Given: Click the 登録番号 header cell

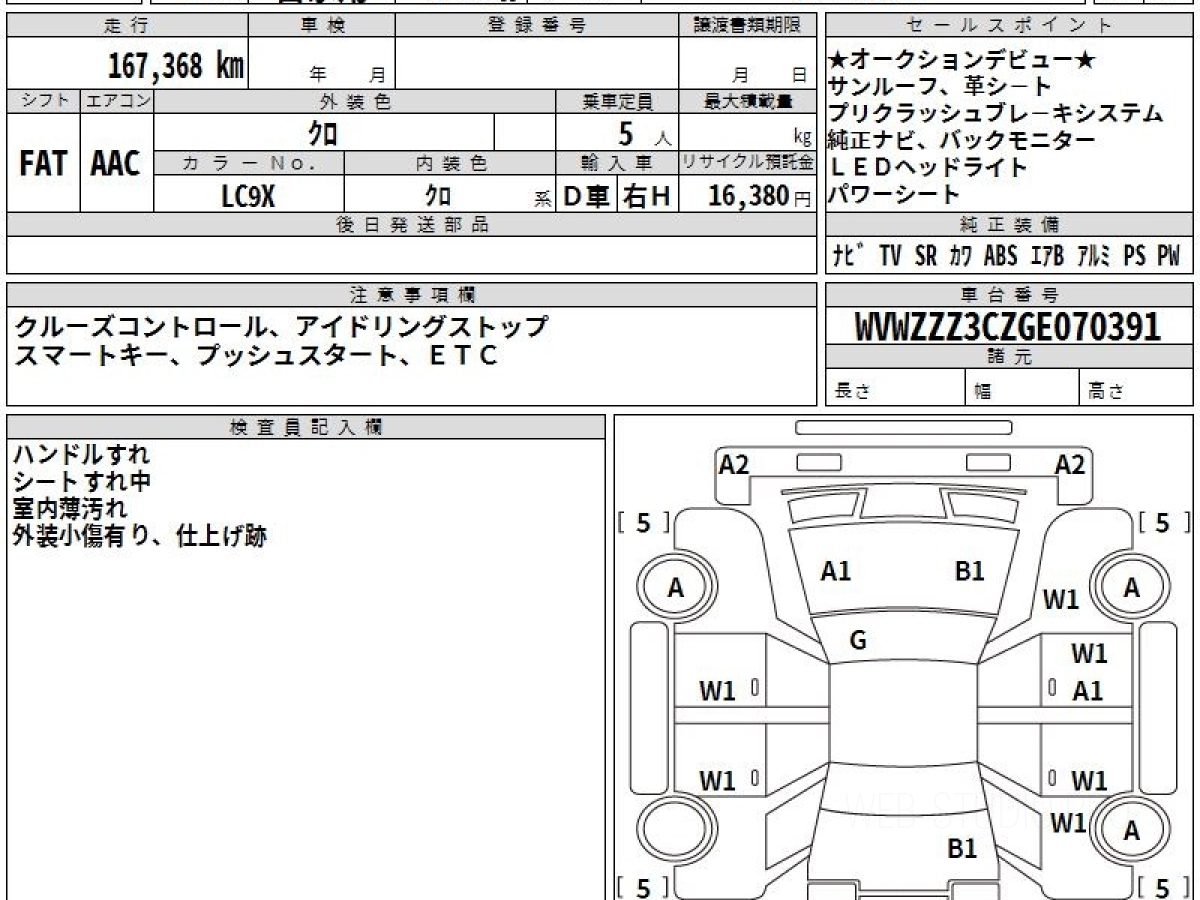Looking at the screenshot, I should [x=537, y=27].
